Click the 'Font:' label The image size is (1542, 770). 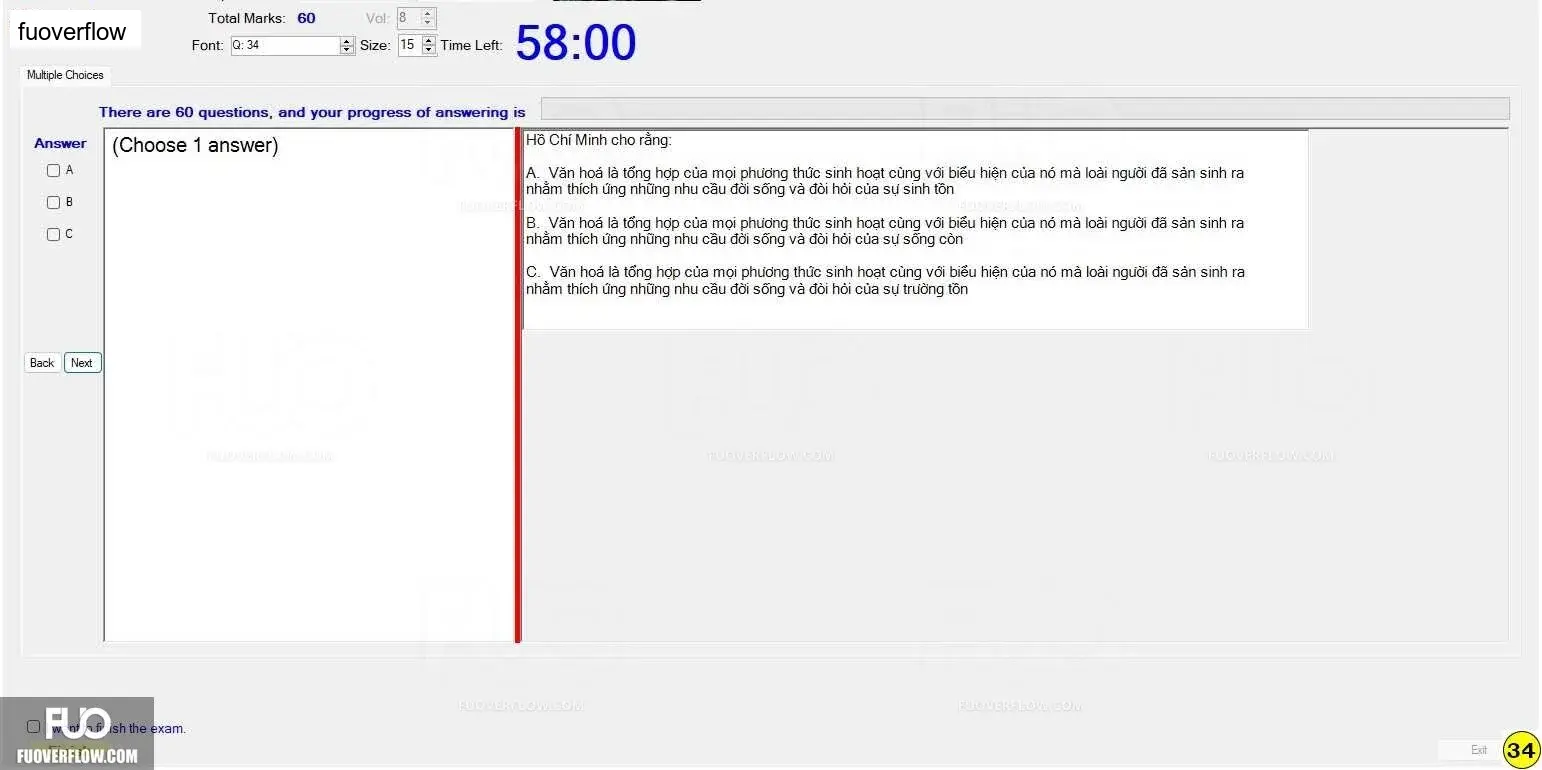(208, 45)
